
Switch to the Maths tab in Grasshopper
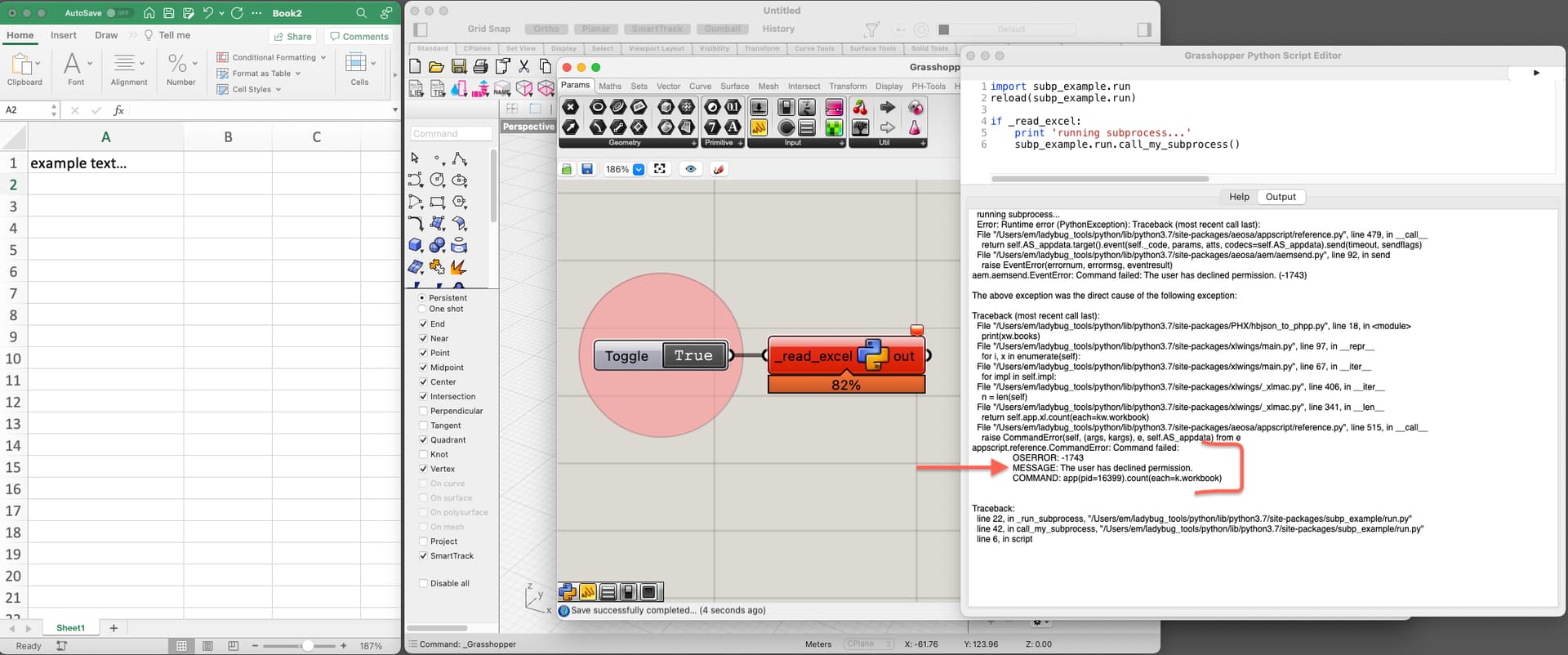tap(609, 86)
